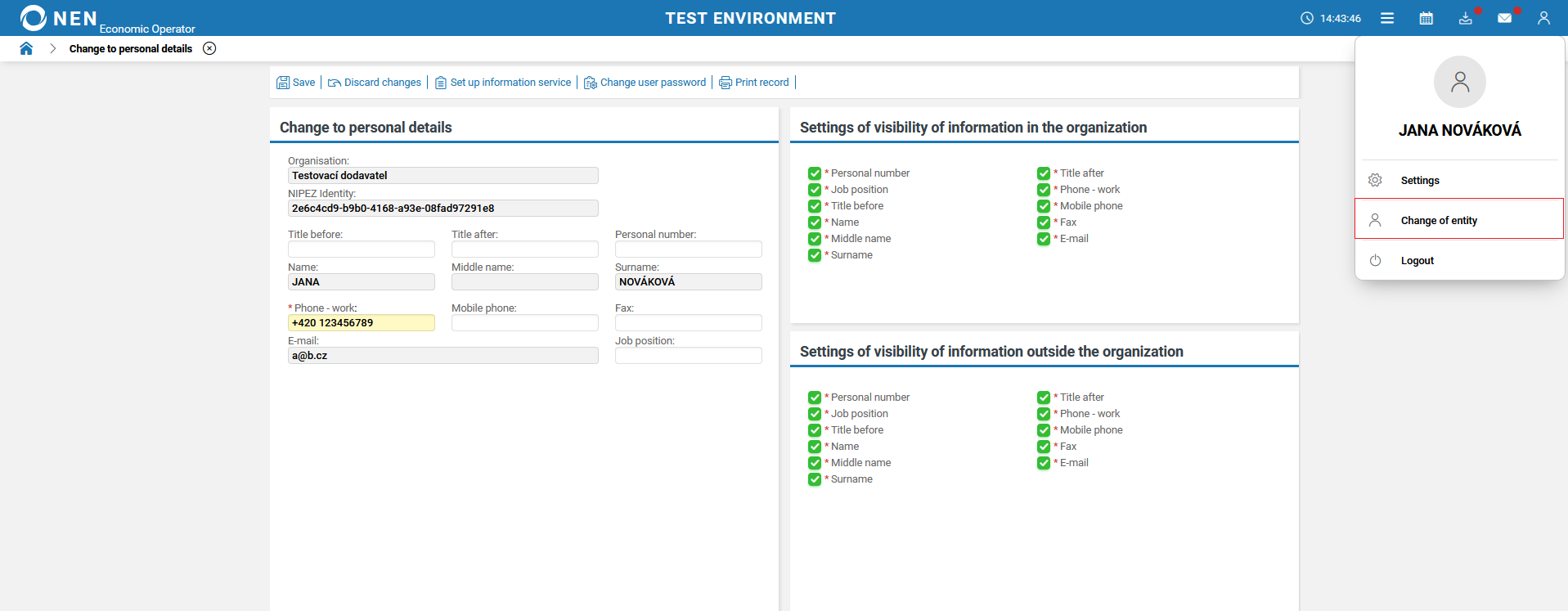The height and width of the screenshot is (611, 1568).
Task: Toggle Title before checkbox in the organization
Action: (815, 206)
